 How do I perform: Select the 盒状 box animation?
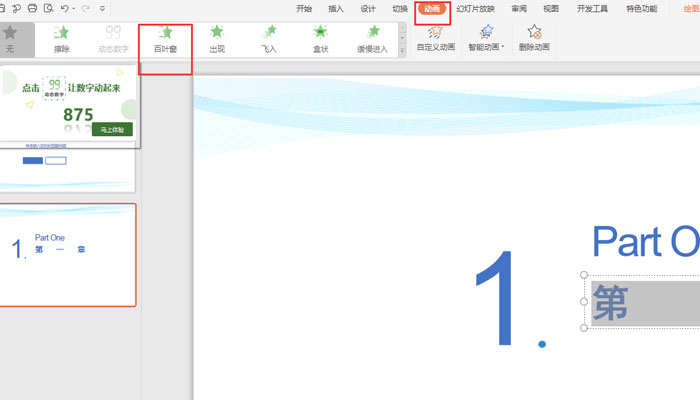coord(320,38)
